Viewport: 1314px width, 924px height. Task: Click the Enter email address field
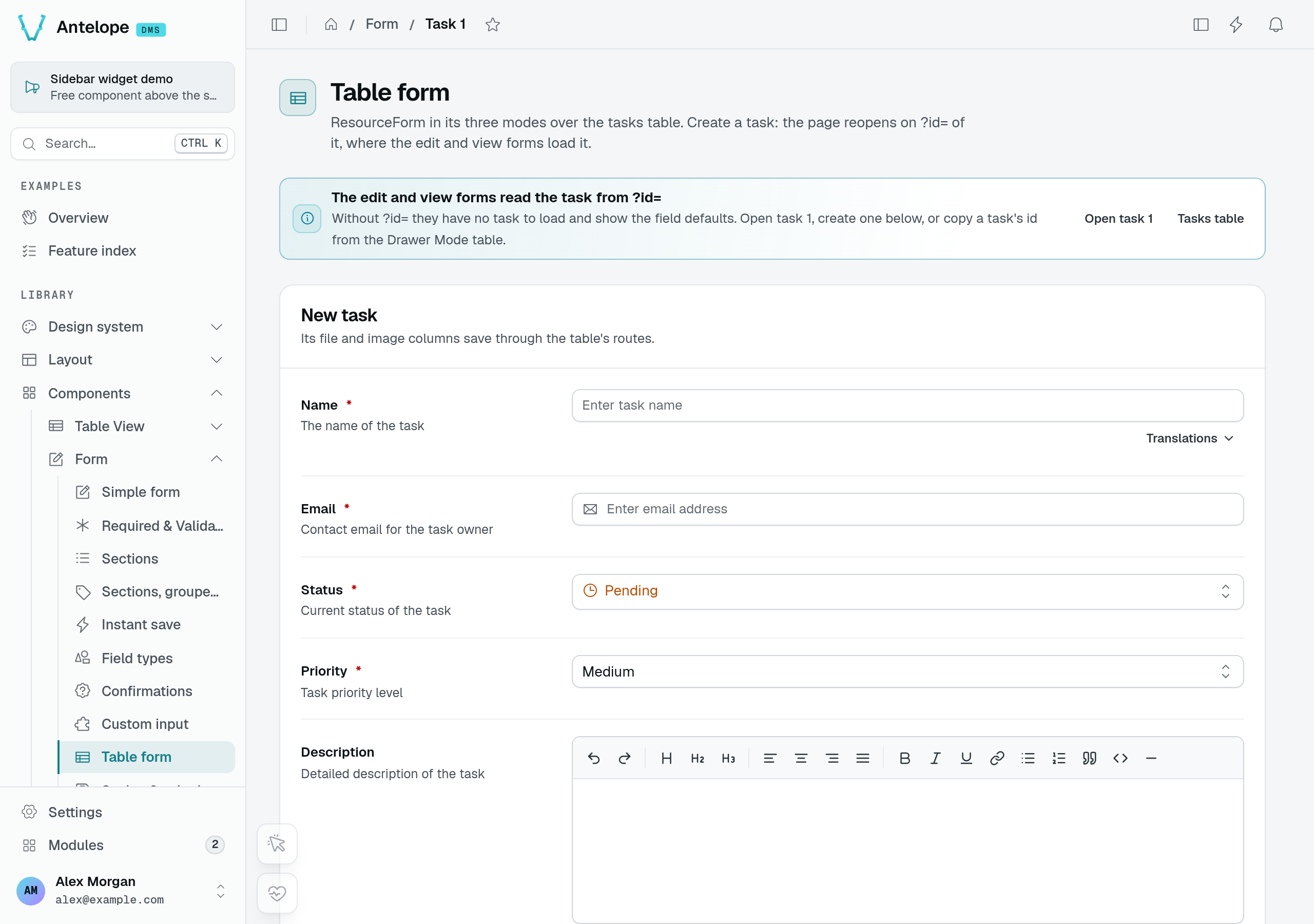pos(907,509)
